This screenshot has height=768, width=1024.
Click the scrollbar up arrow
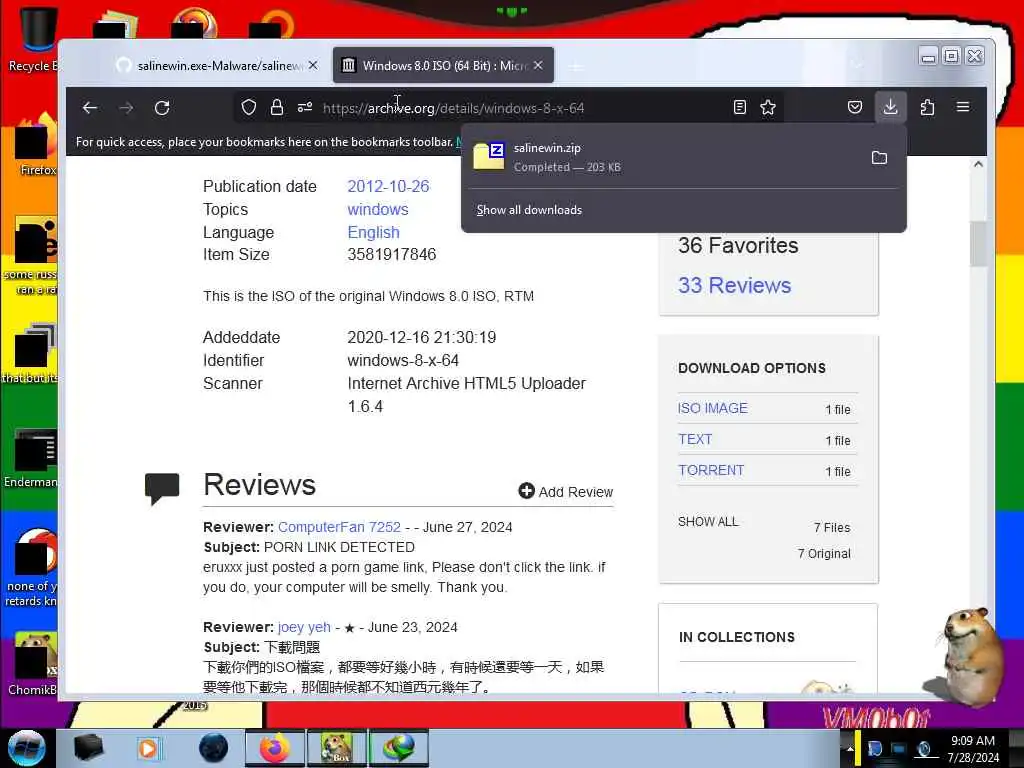pos(978,164)
